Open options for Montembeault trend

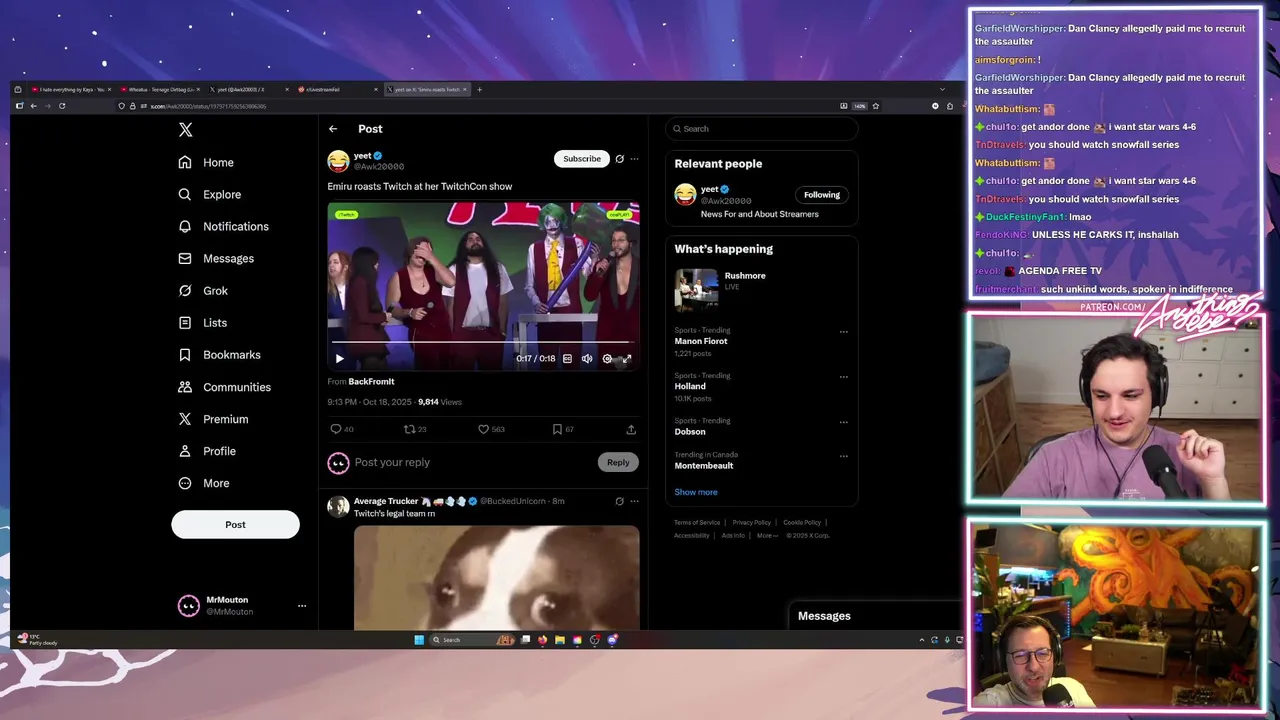tap(843, 456)
